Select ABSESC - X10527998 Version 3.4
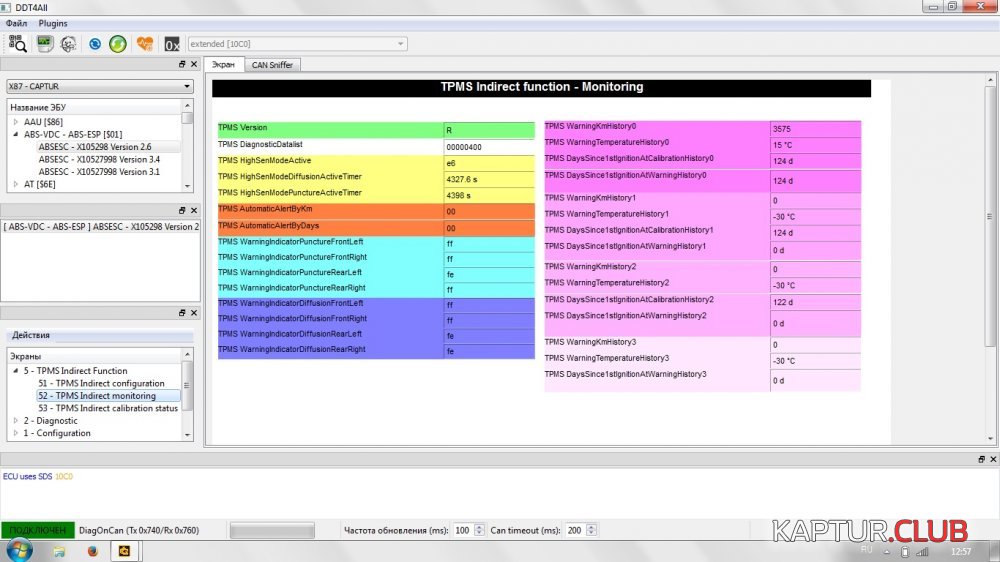This screenshot has width=1000, height=562. tap(99, 159)
